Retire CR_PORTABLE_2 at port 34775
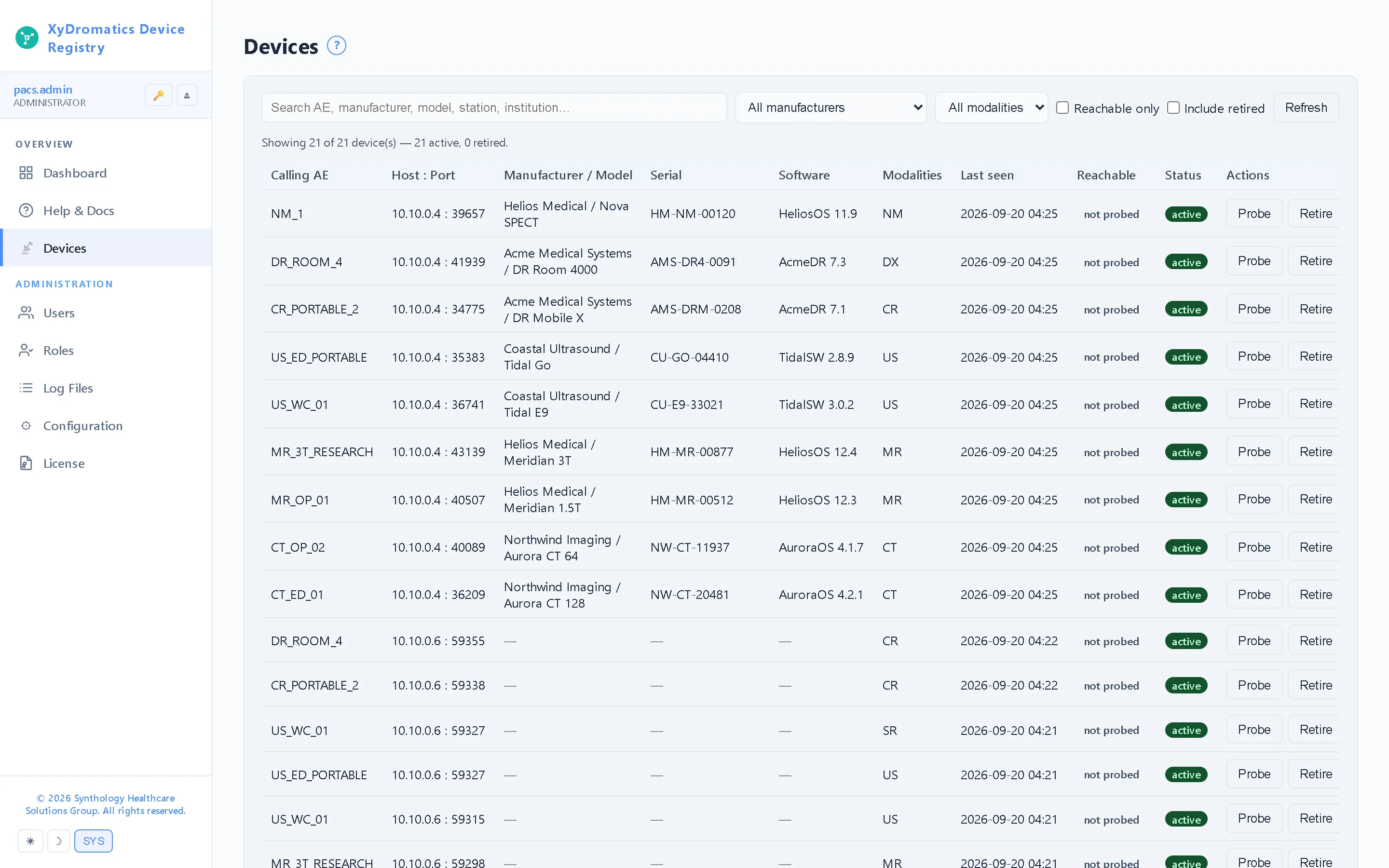The height and width of the screenshot is (868, 1389). pos(1315,309)
